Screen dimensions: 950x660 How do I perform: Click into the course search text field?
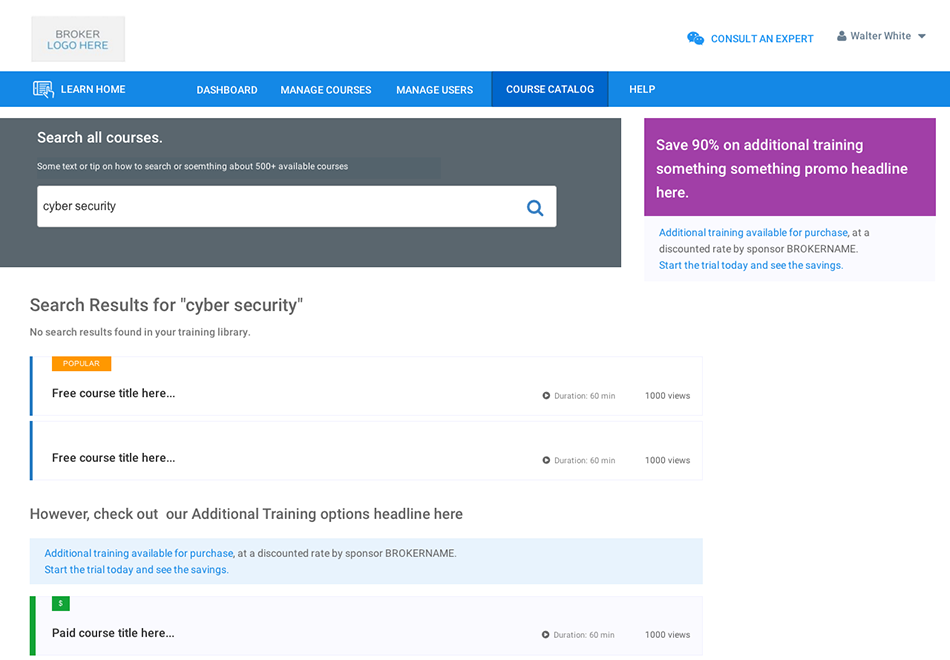tap(280, 207)
